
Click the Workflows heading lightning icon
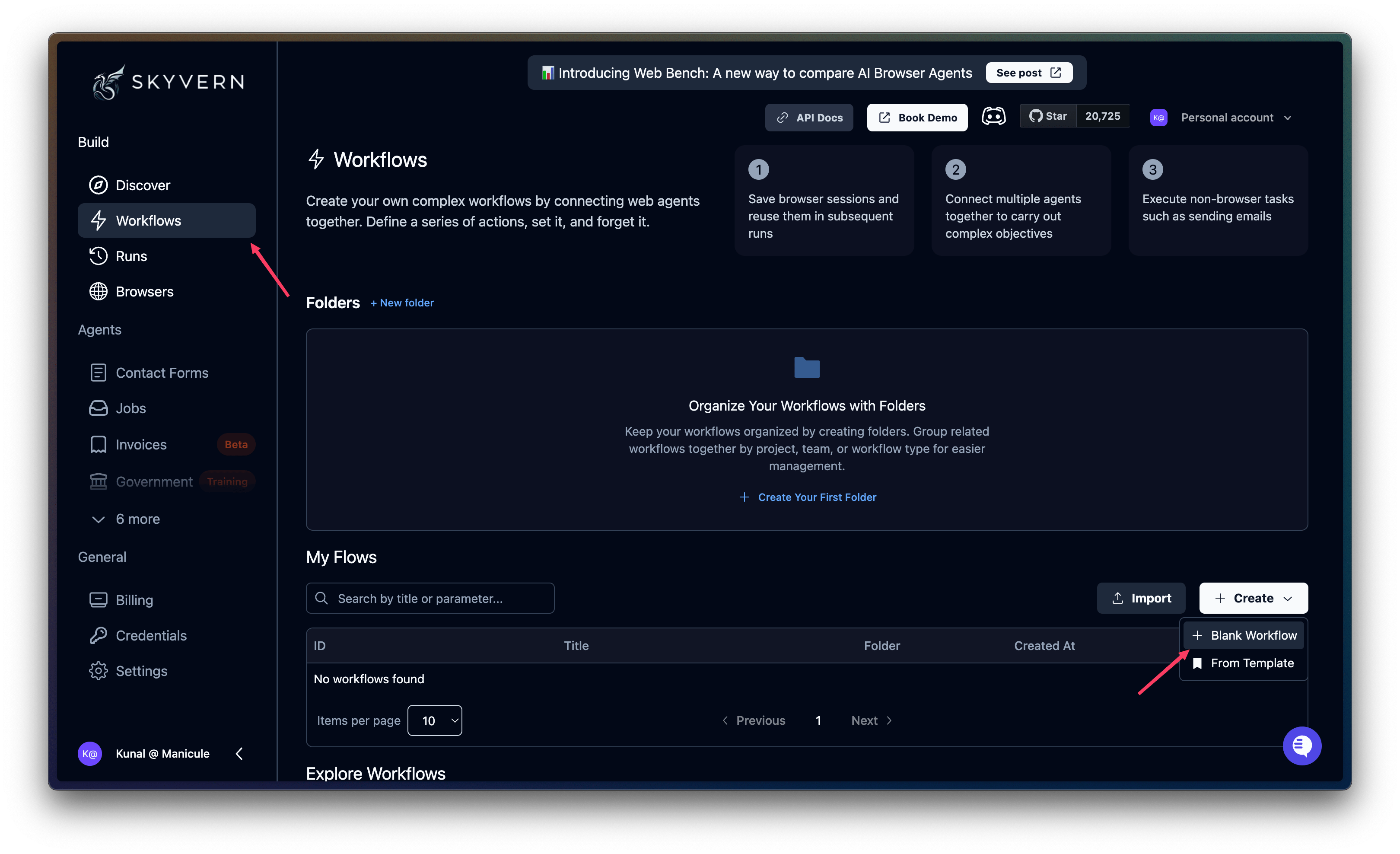(x=316, y=159)
